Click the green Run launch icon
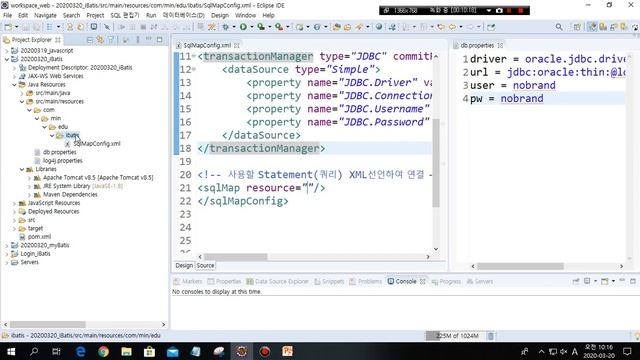640x360 pixels. pos(243,27)
